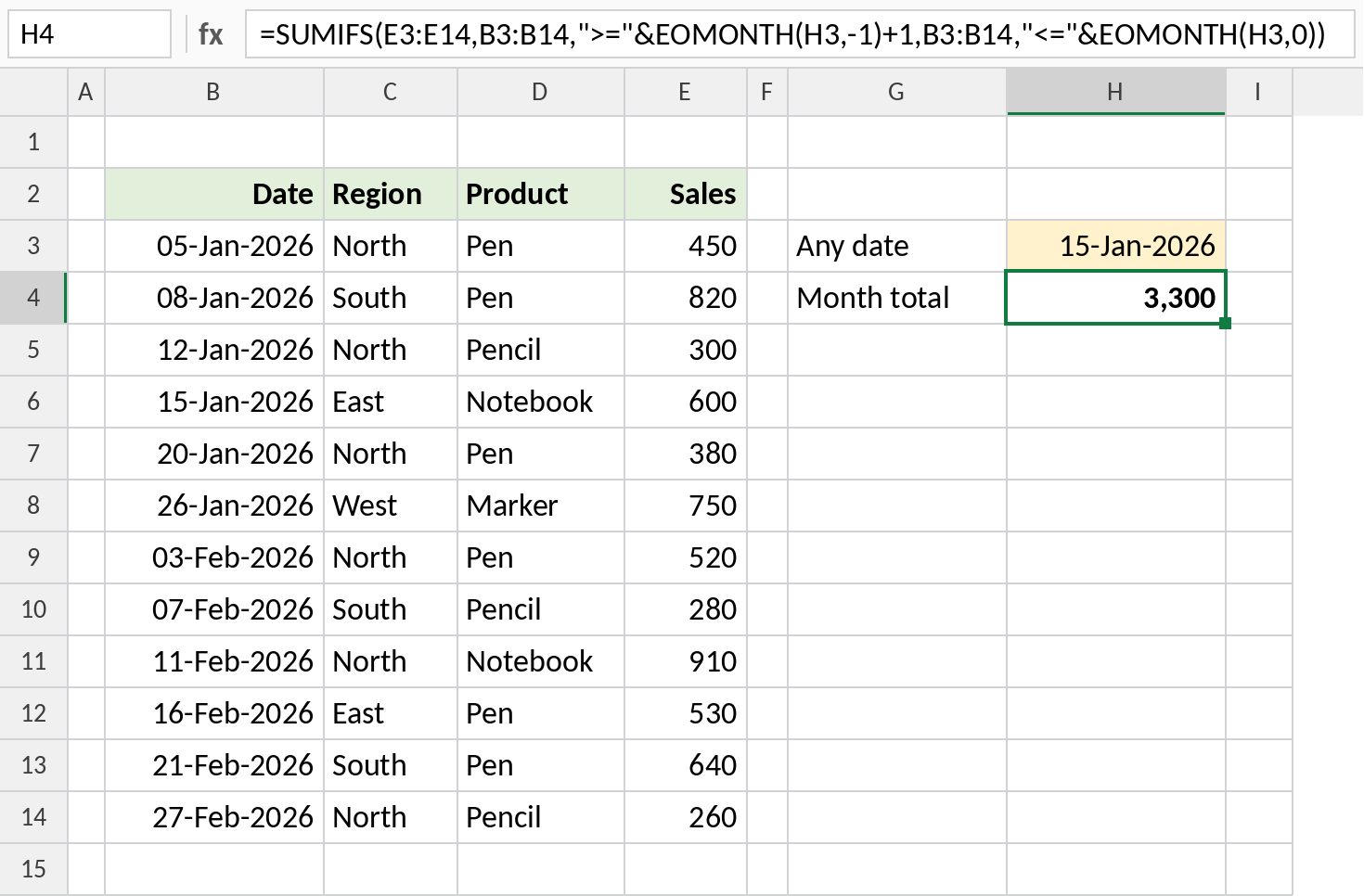Click the fill handle of cell H4

[1226, 324]
